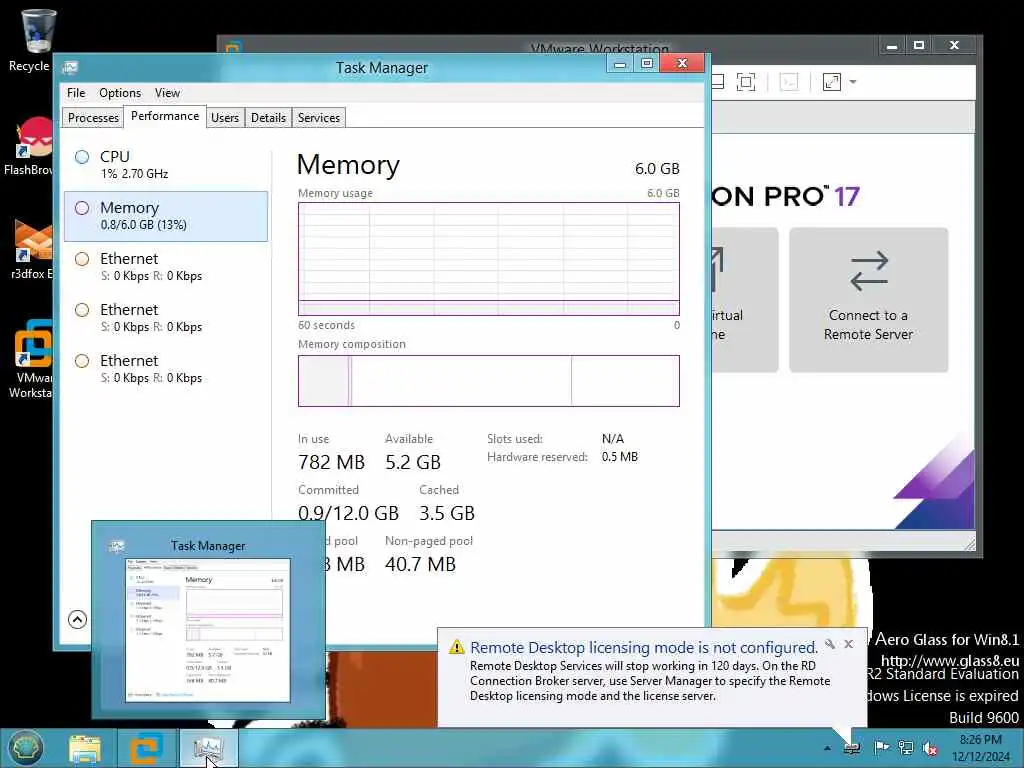Image resolution: width=1024 pixels, height=768 pixels.
Task: Select the CPU performance item
Action: pyautogui.click(x=166, y=165)
